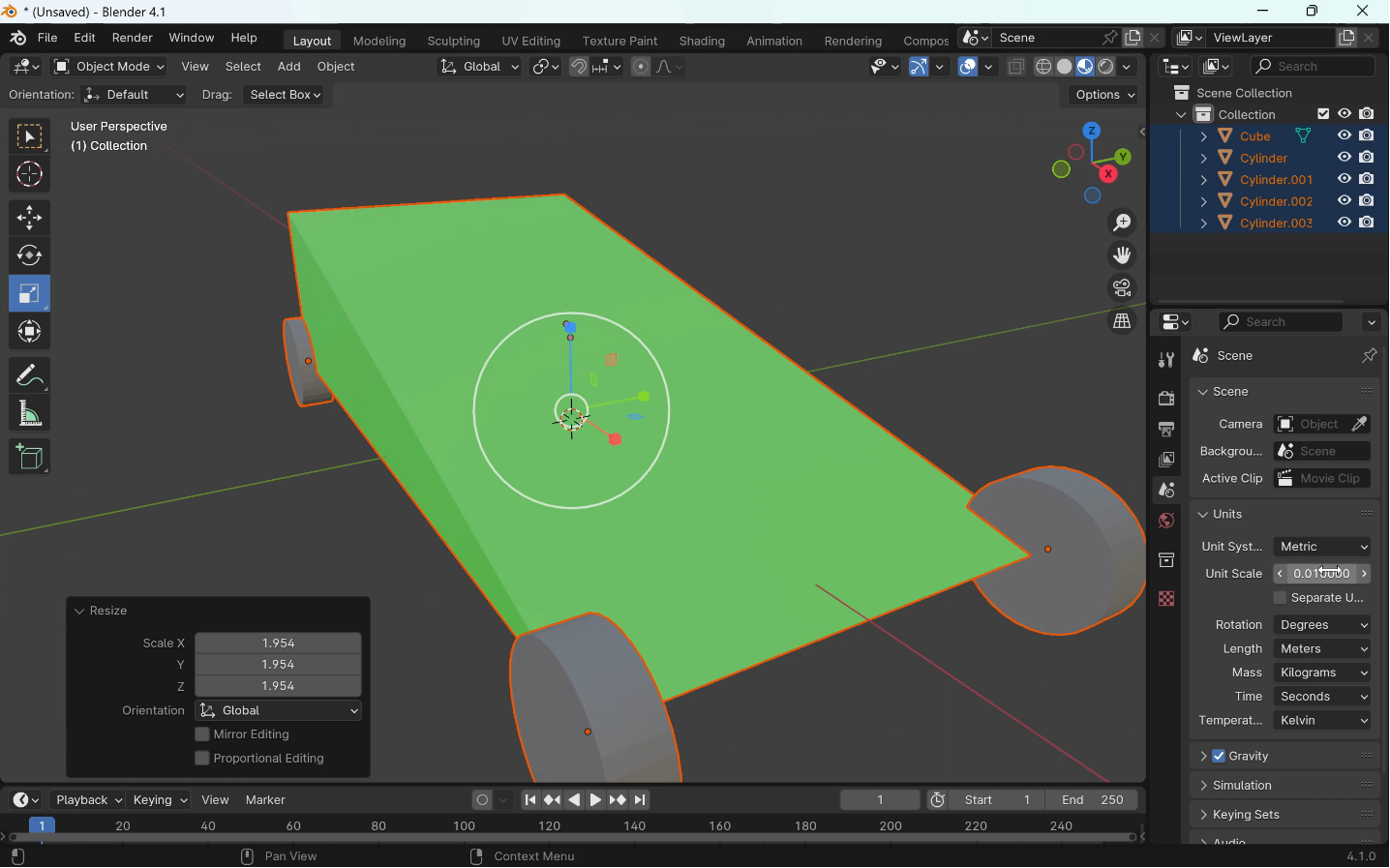Click the current frame number field
The width and height of the screenshot is (1390, 868).
(881, 801)
